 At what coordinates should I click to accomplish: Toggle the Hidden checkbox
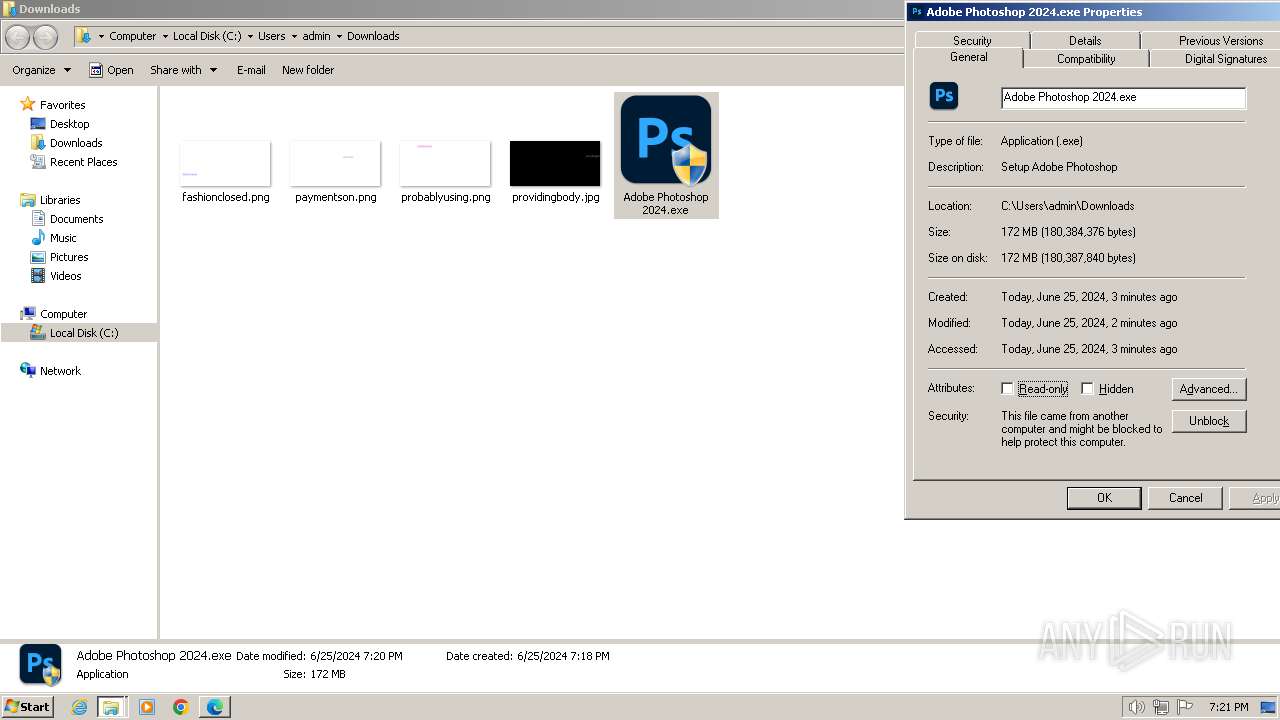(x=1087, y=389)
